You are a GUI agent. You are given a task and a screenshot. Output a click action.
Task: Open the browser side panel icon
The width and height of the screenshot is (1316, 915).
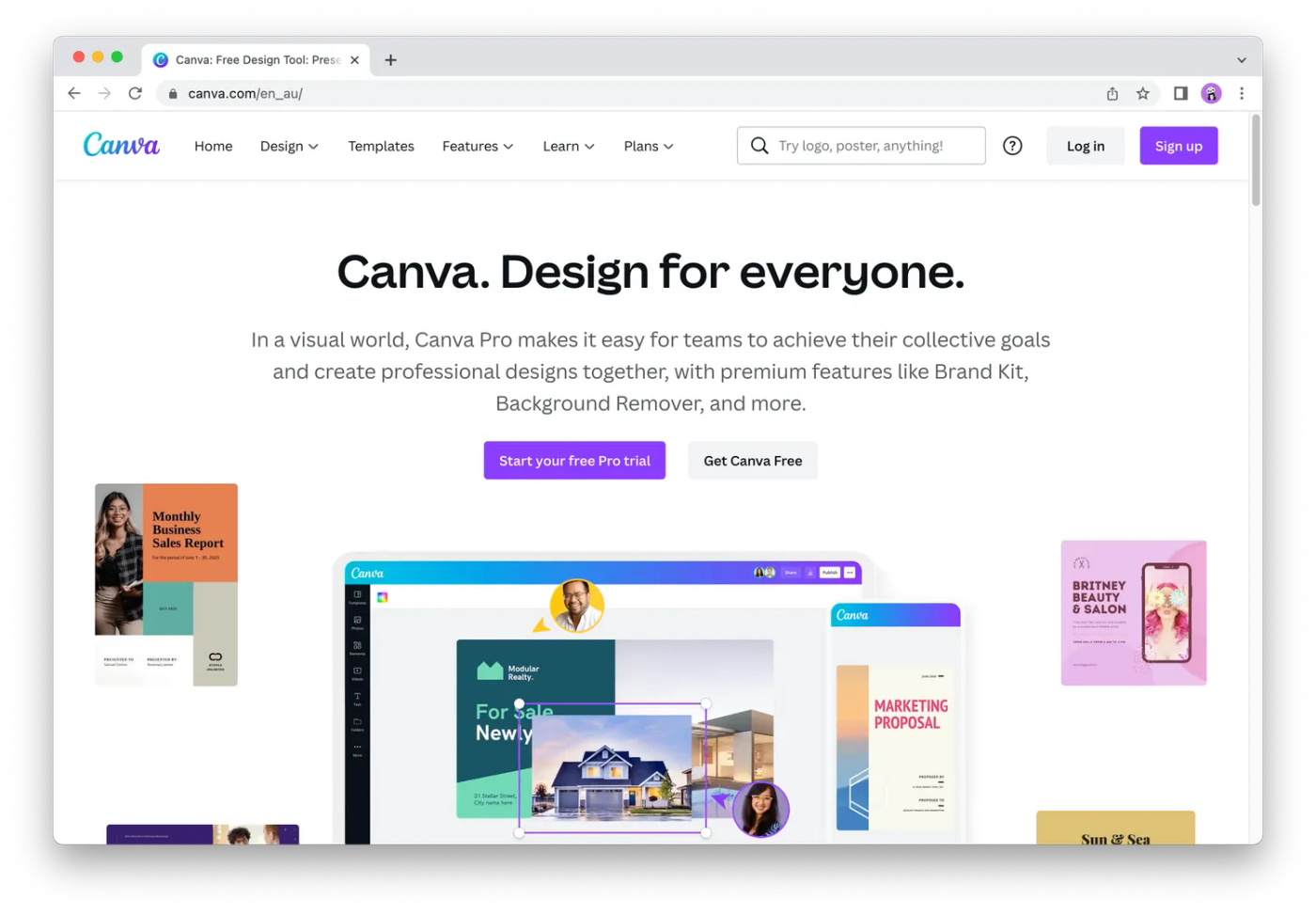pyautogui.click(x=1181, y=93)
